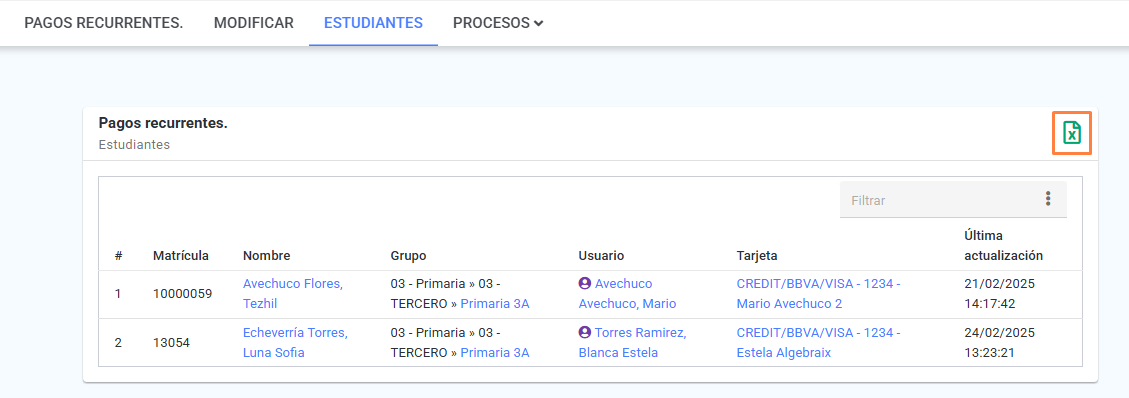Sort by the Tarjeta column header
The width and height of the screenshot is (1129, 398).
(757, 255)
